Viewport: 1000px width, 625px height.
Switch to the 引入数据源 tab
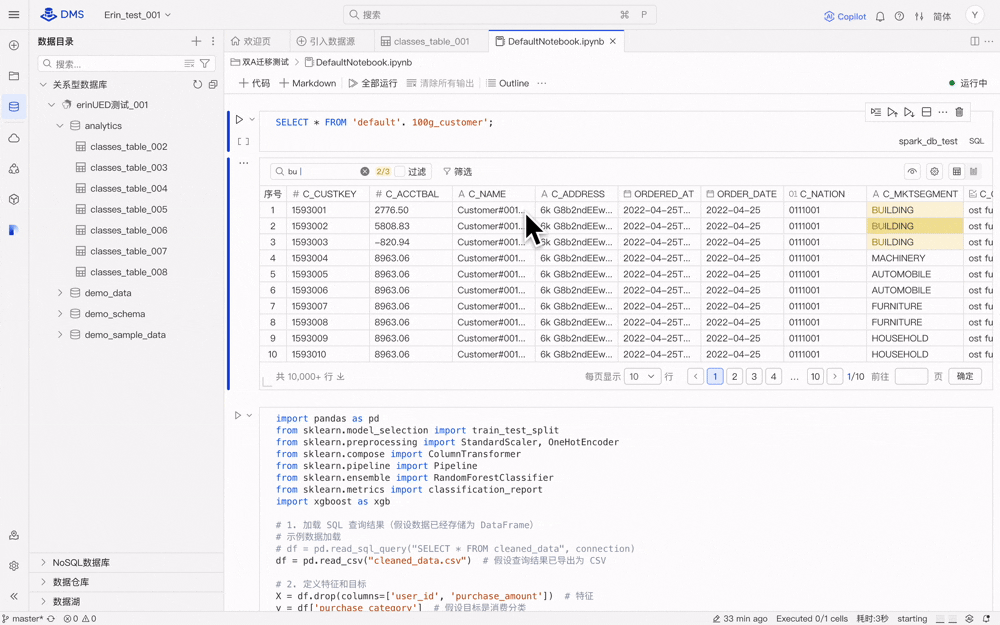pyautogui.click(x=326, y=41)
